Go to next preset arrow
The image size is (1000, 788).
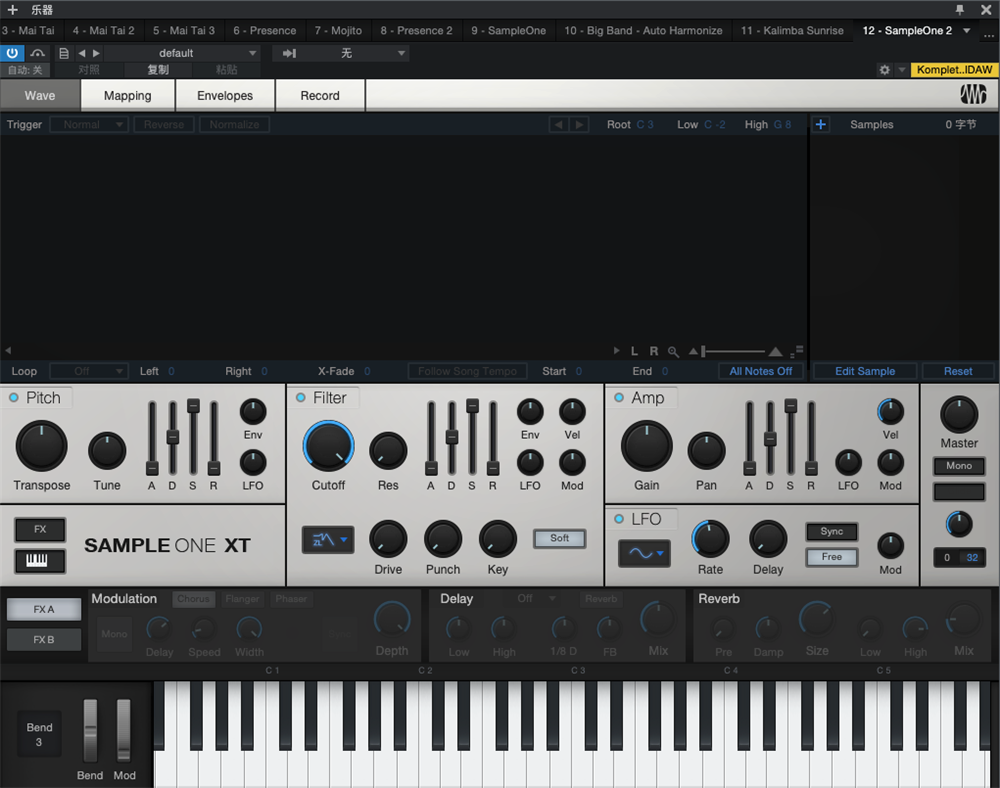pos(96,53)
